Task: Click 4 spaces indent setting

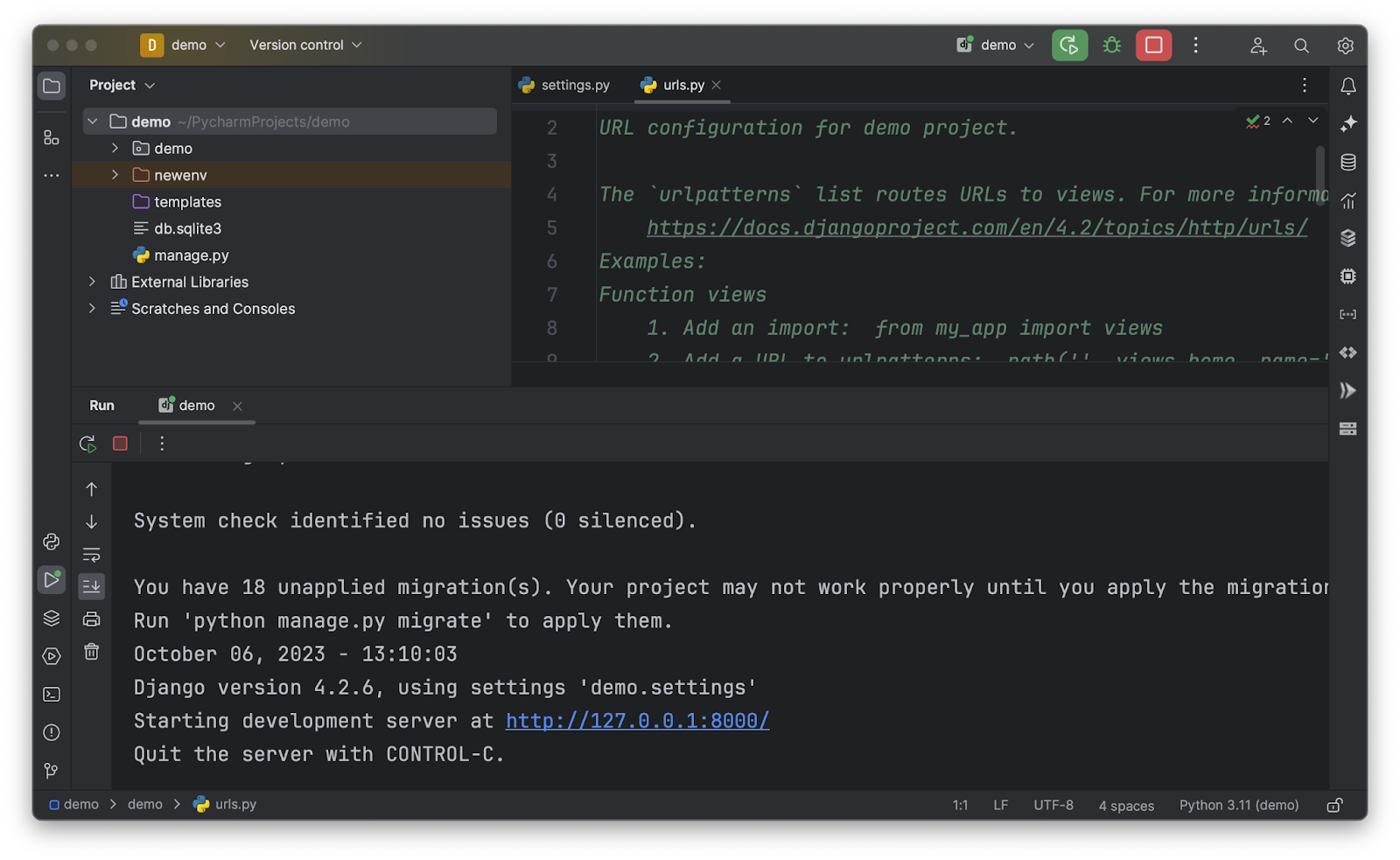Action: pos(1125,805)
